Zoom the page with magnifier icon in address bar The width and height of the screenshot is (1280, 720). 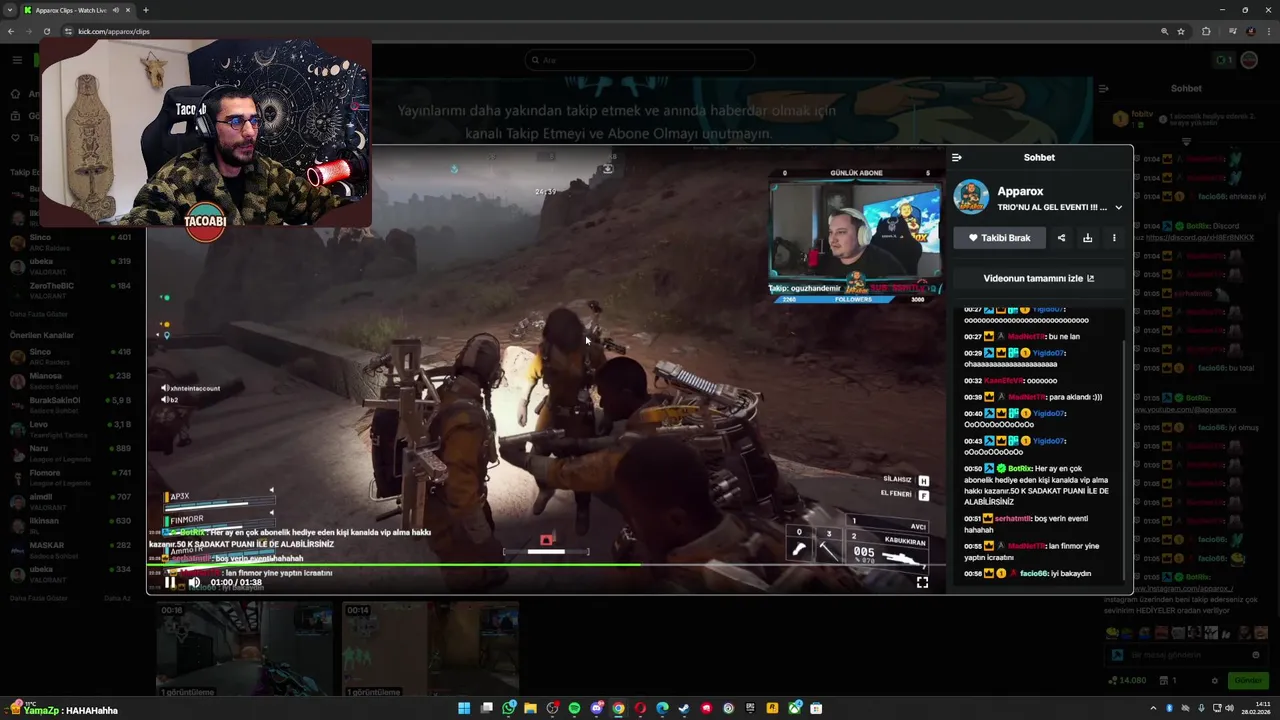tap(1164, 31)
